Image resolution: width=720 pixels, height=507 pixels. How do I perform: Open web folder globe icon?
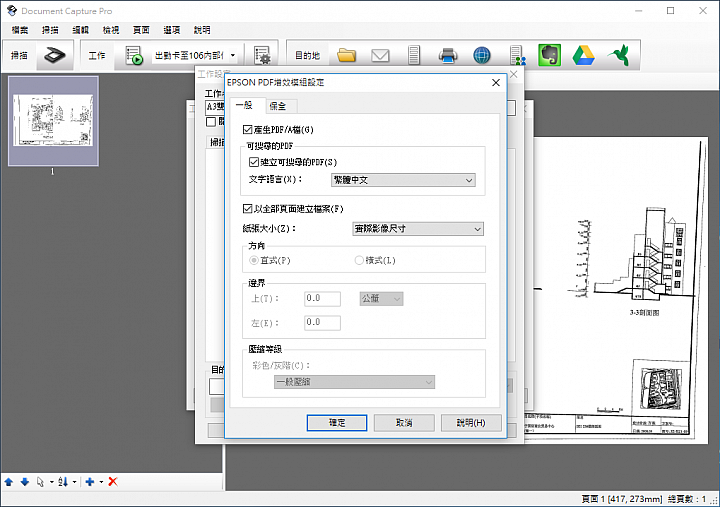(482, 56)
